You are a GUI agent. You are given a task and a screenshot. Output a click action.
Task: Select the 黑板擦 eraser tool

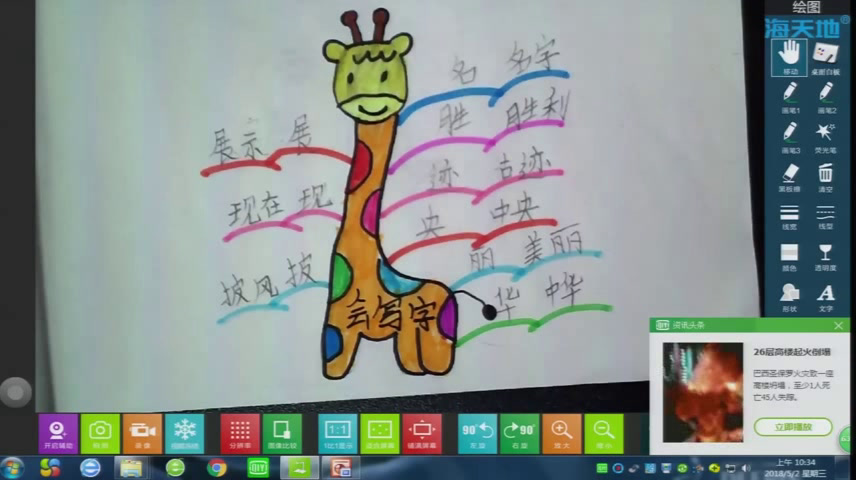click(x=790, y=174)
